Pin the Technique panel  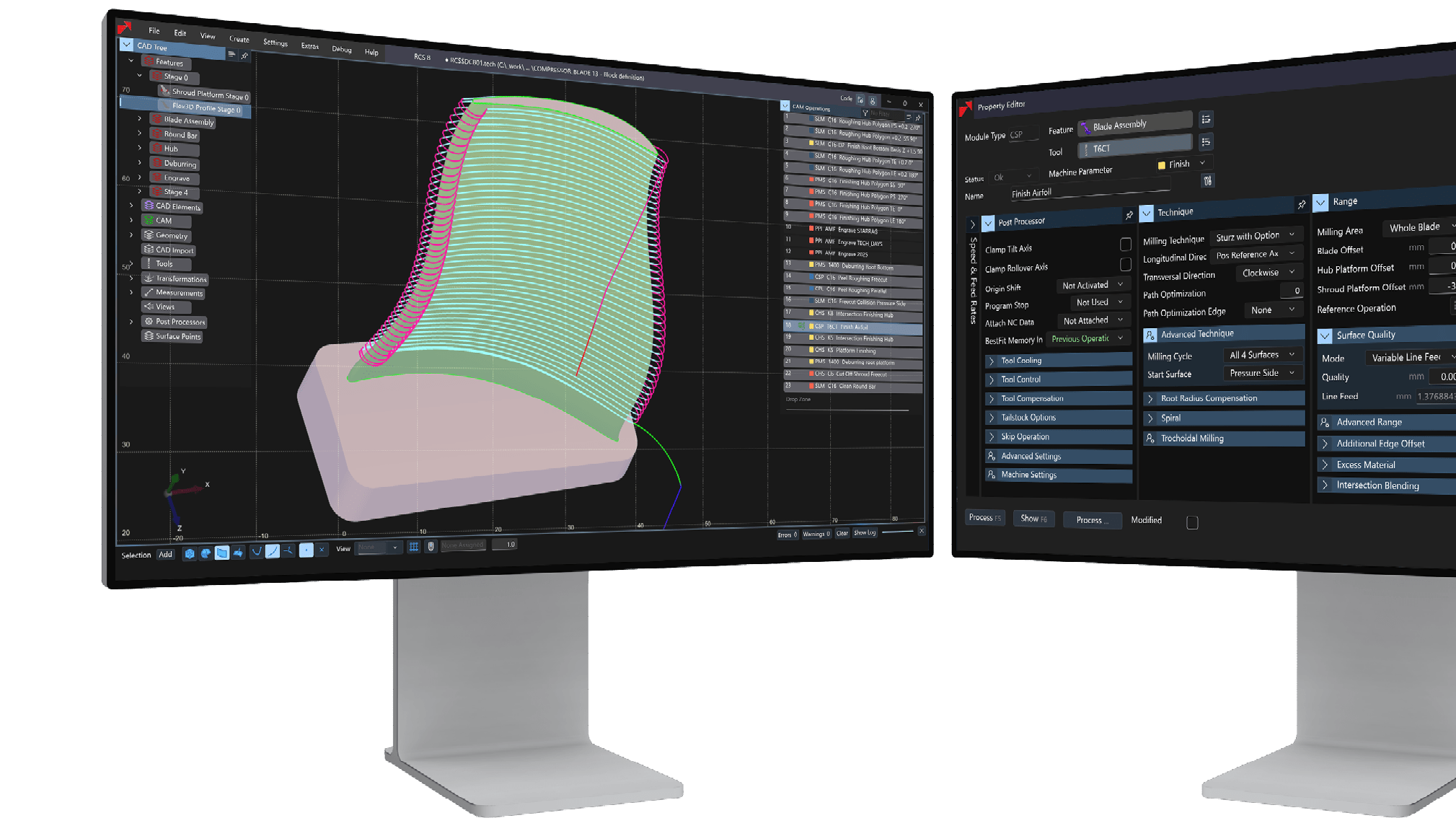[x=1301, y=205]
